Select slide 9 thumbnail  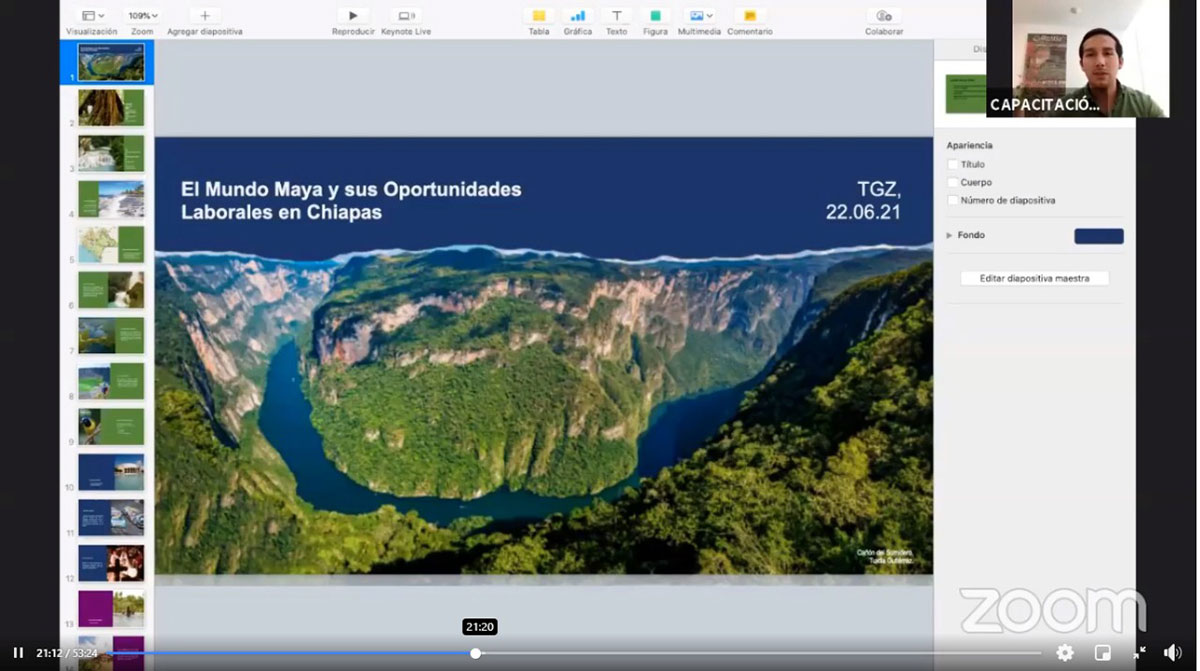coord(111,426)
